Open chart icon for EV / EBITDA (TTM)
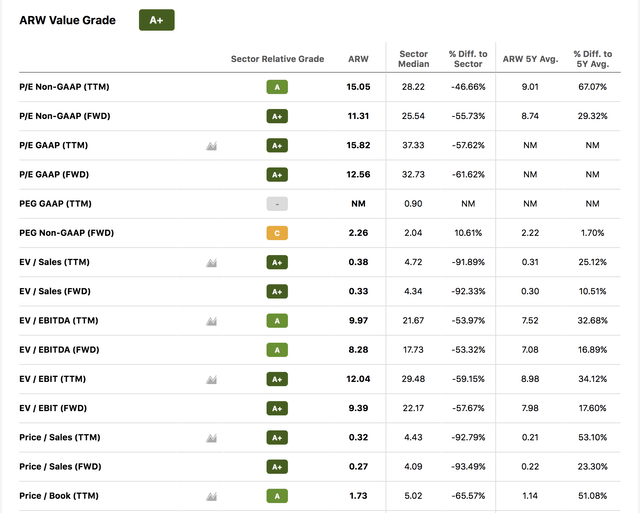 pyautogui.click(x=211, y=321)
